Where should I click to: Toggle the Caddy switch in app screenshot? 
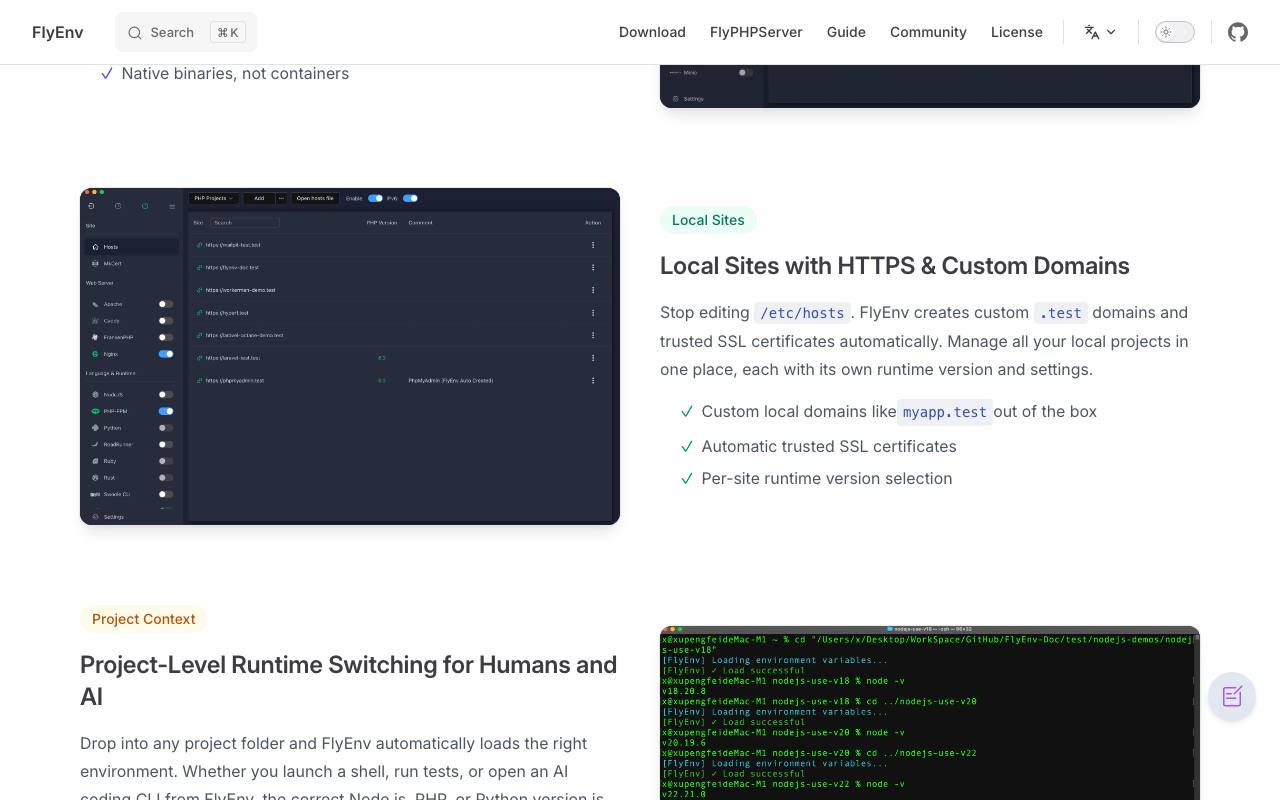[x=166, y=321]
